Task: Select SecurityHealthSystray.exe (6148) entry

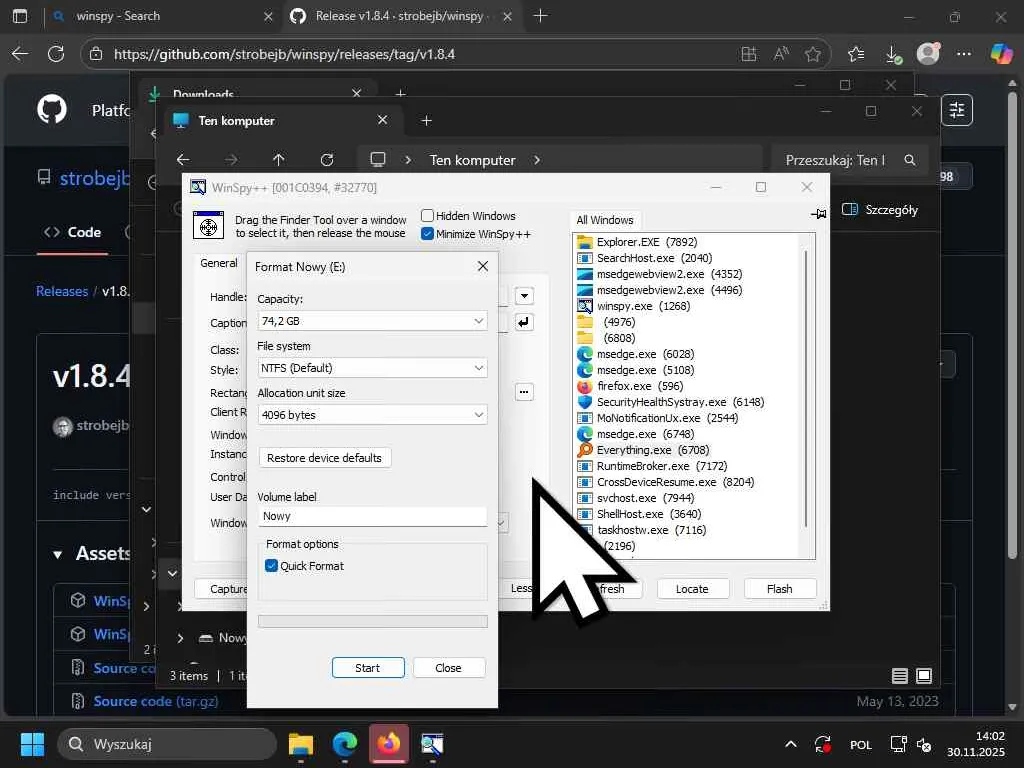Action: pos(671,402)
